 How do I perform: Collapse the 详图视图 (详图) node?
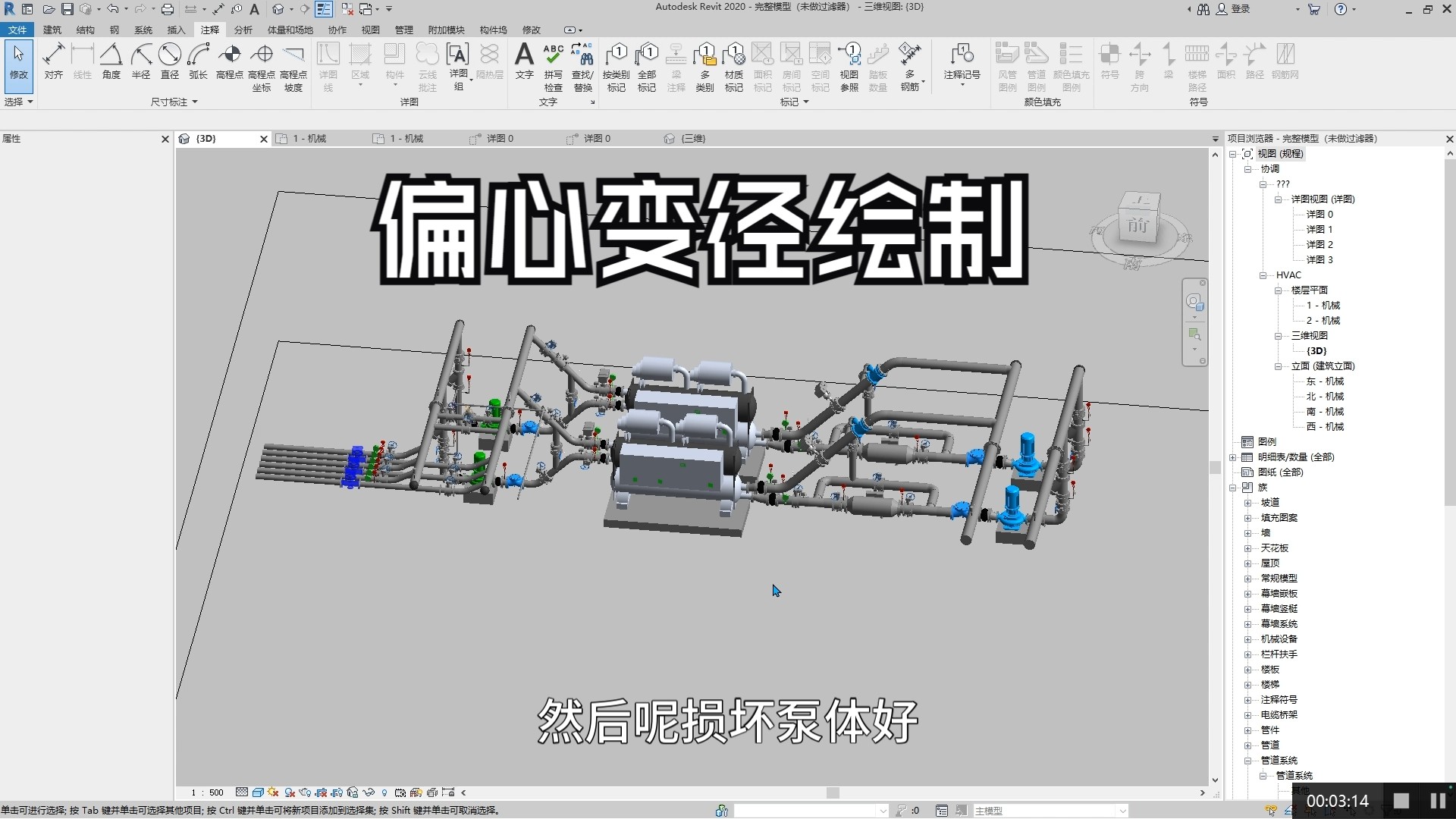[1279, 199]
